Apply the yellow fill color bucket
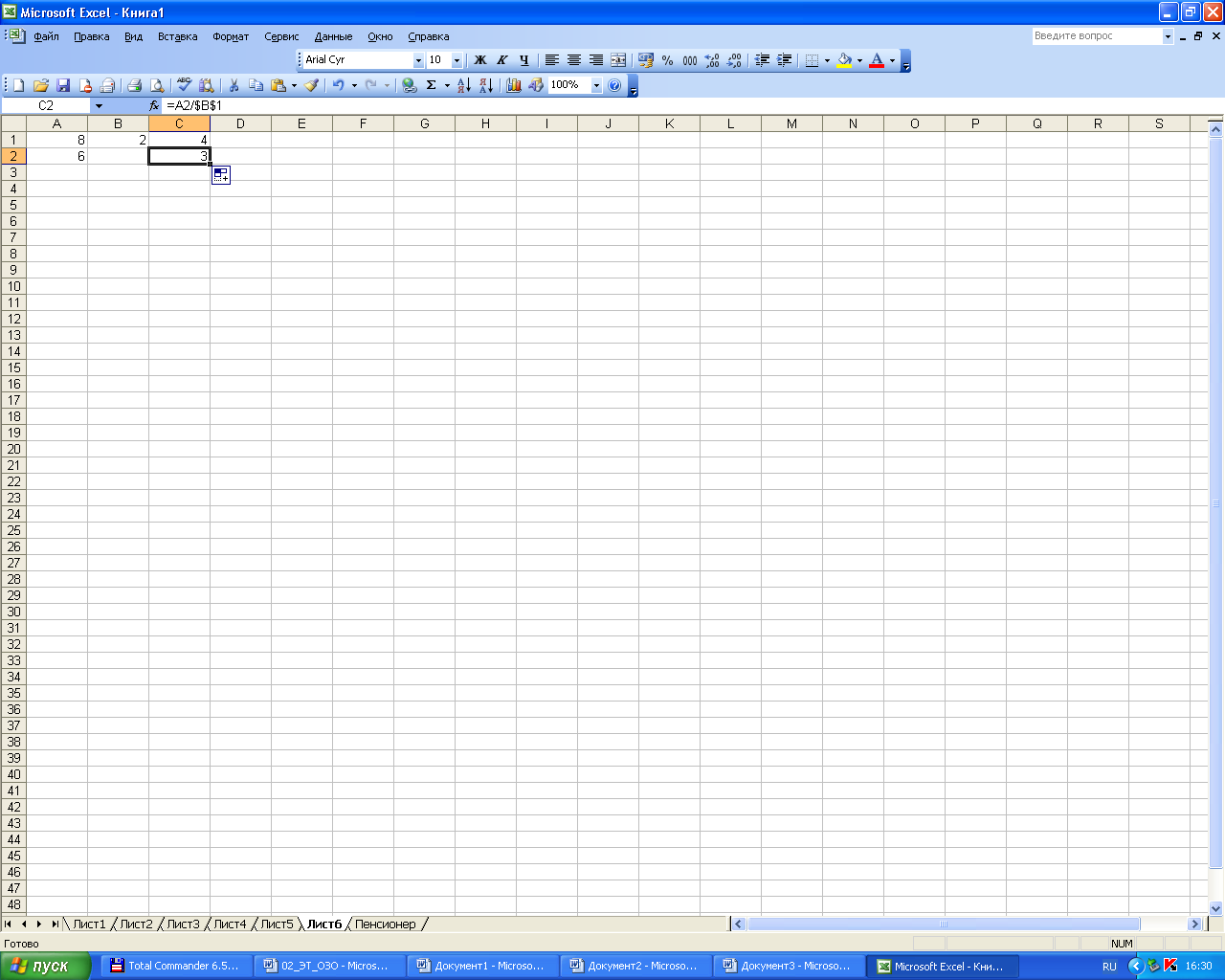1225x980 pixels. pos(844,60)
